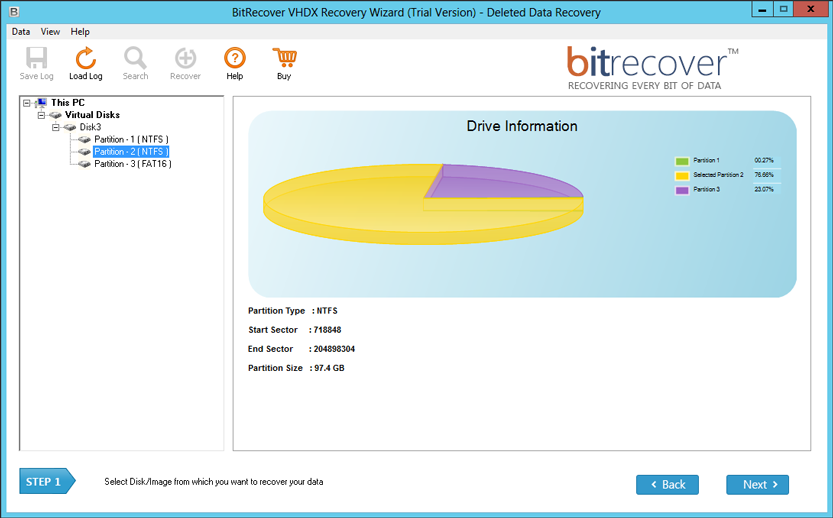This screenshot has height=518, width=833.
Task: Click the Partition - 3 drive icon
Action: (84, 164)
